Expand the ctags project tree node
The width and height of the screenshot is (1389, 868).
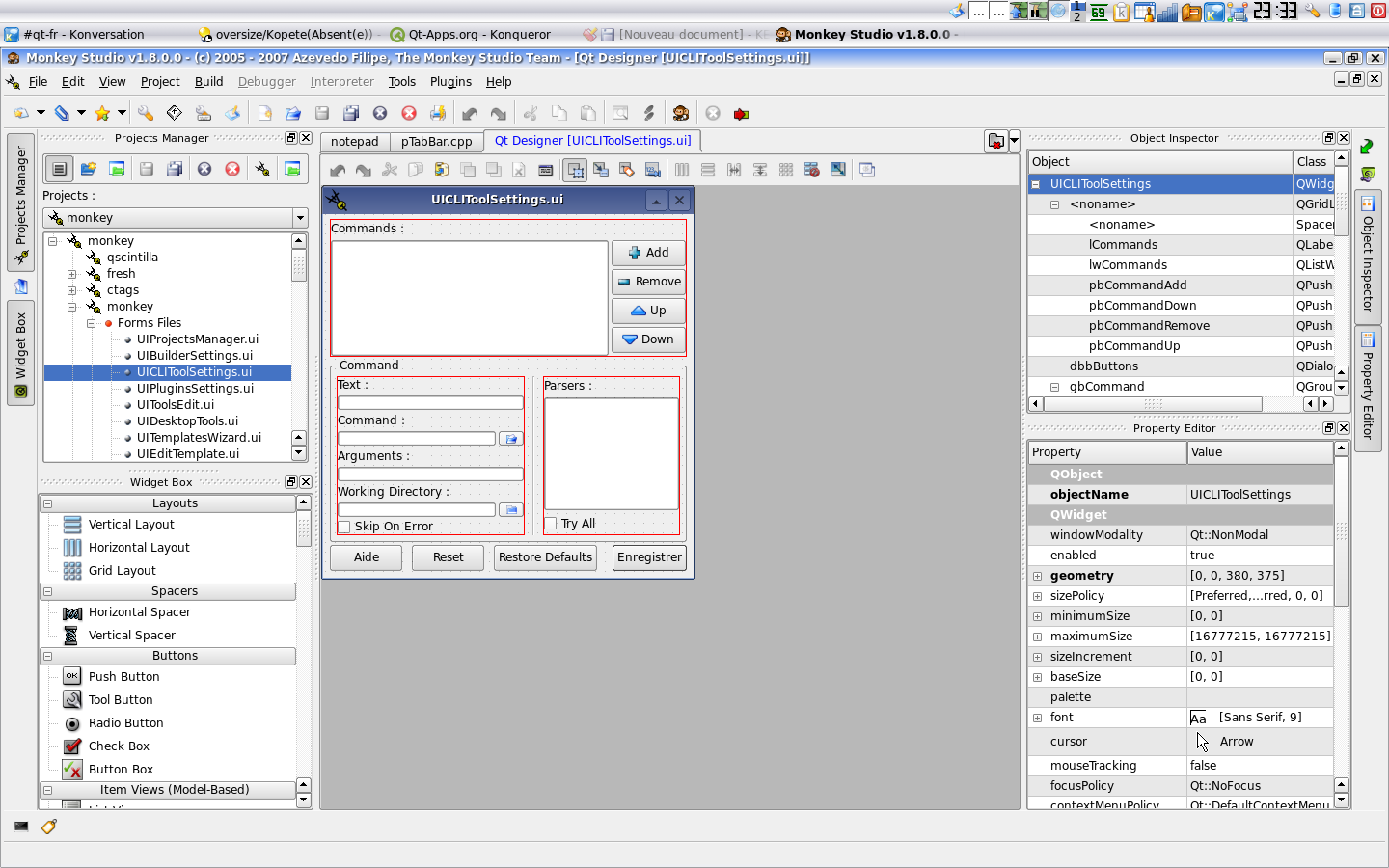point(72,290)
